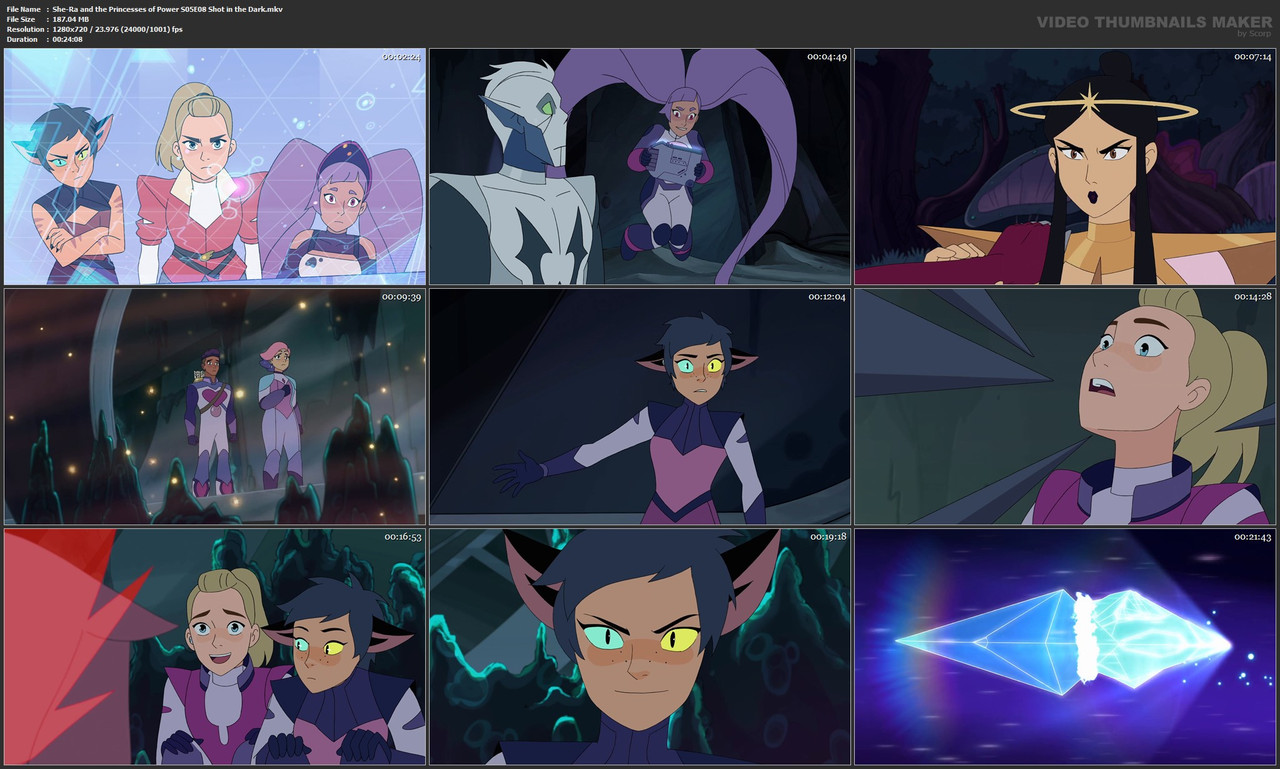Click the 'File Size' label
This screenshot has height=769, width=1280.
coord(21,19)
